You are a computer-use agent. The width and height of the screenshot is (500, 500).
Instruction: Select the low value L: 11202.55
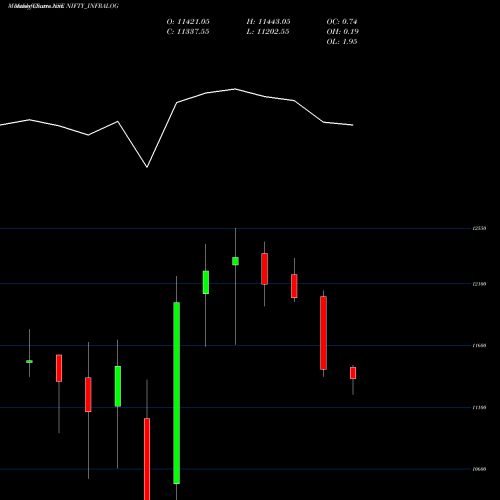268,32
